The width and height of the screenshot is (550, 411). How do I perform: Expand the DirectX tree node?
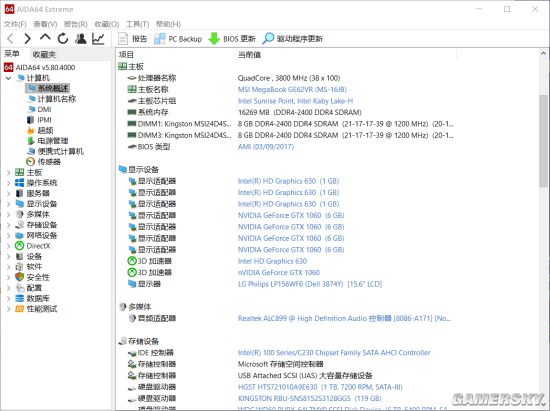click(8, 246)
